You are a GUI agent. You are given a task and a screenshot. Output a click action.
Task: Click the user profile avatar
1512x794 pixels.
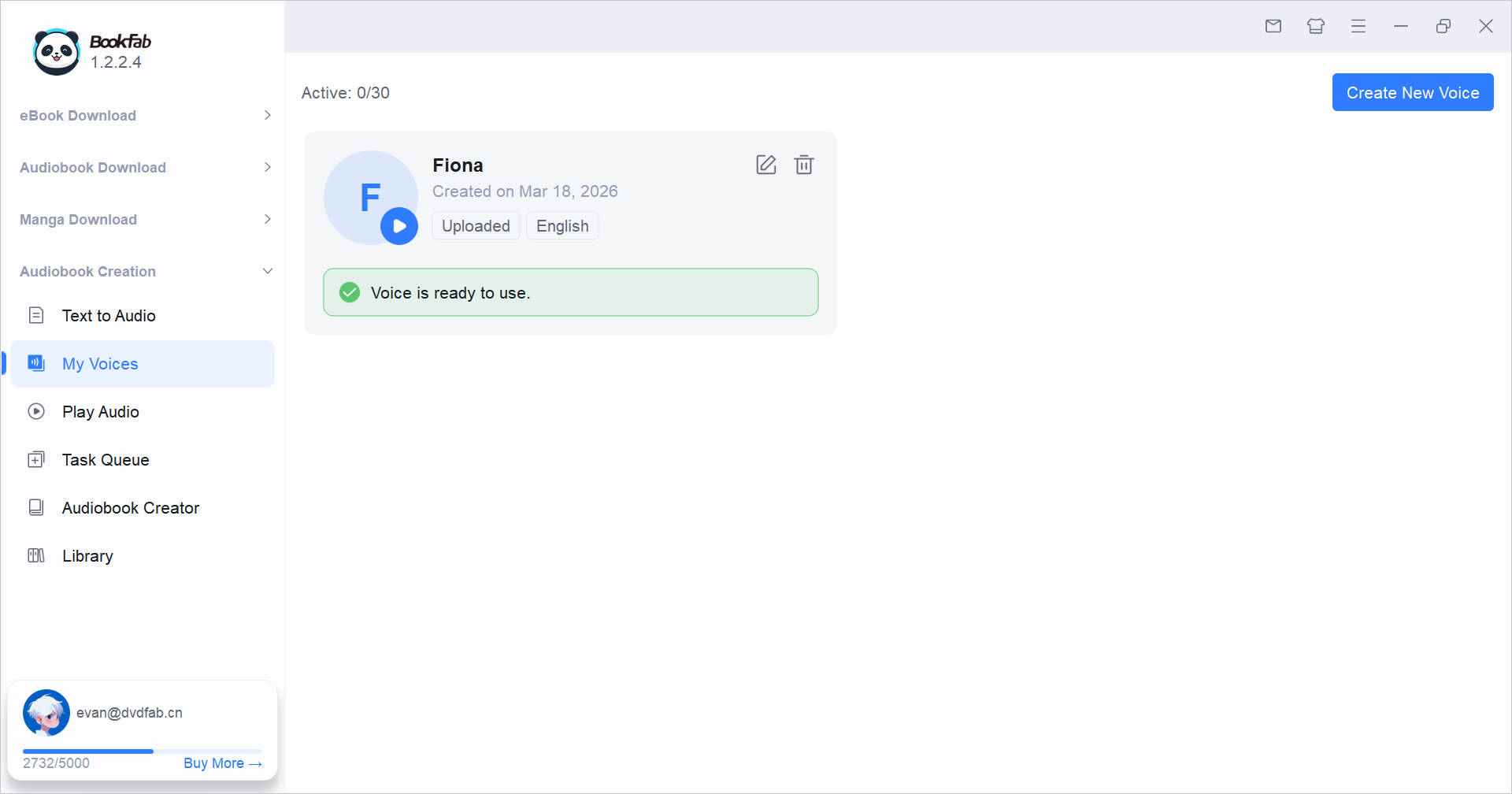(x=46, y=713)
